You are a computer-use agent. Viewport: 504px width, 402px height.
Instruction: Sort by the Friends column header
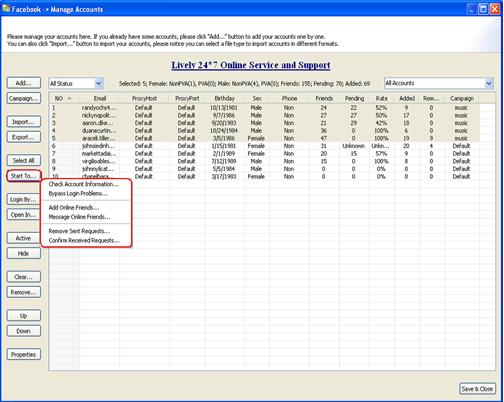[324, 98]
